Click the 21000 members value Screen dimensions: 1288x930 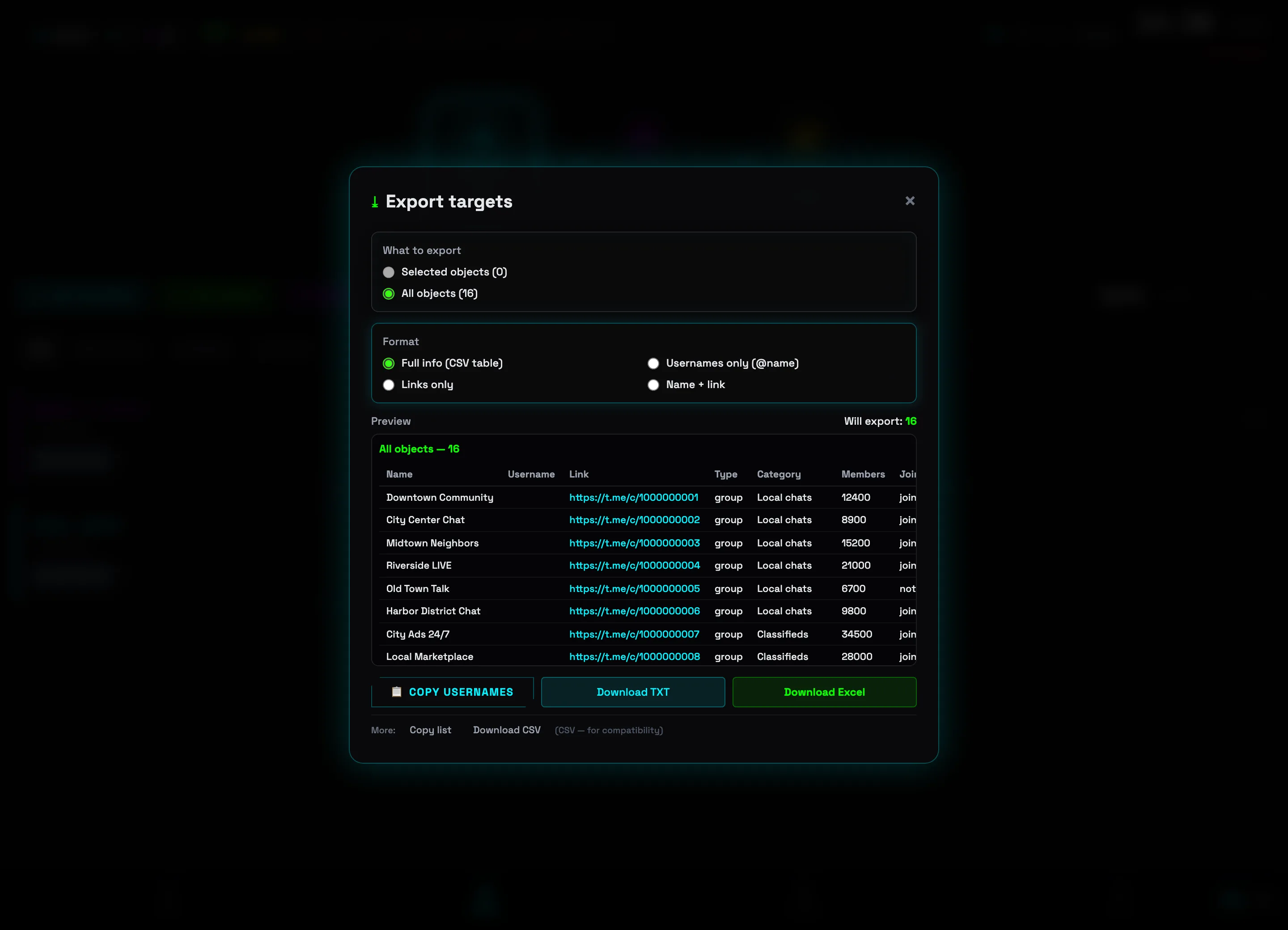tap(856, 566)
